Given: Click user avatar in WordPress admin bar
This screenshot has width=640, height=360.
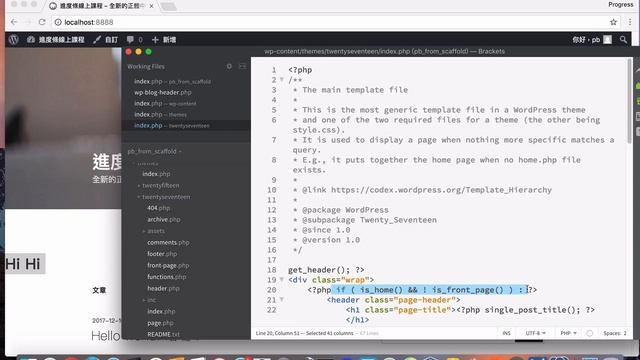Looking at the screenshot, I should coord(607,40).
